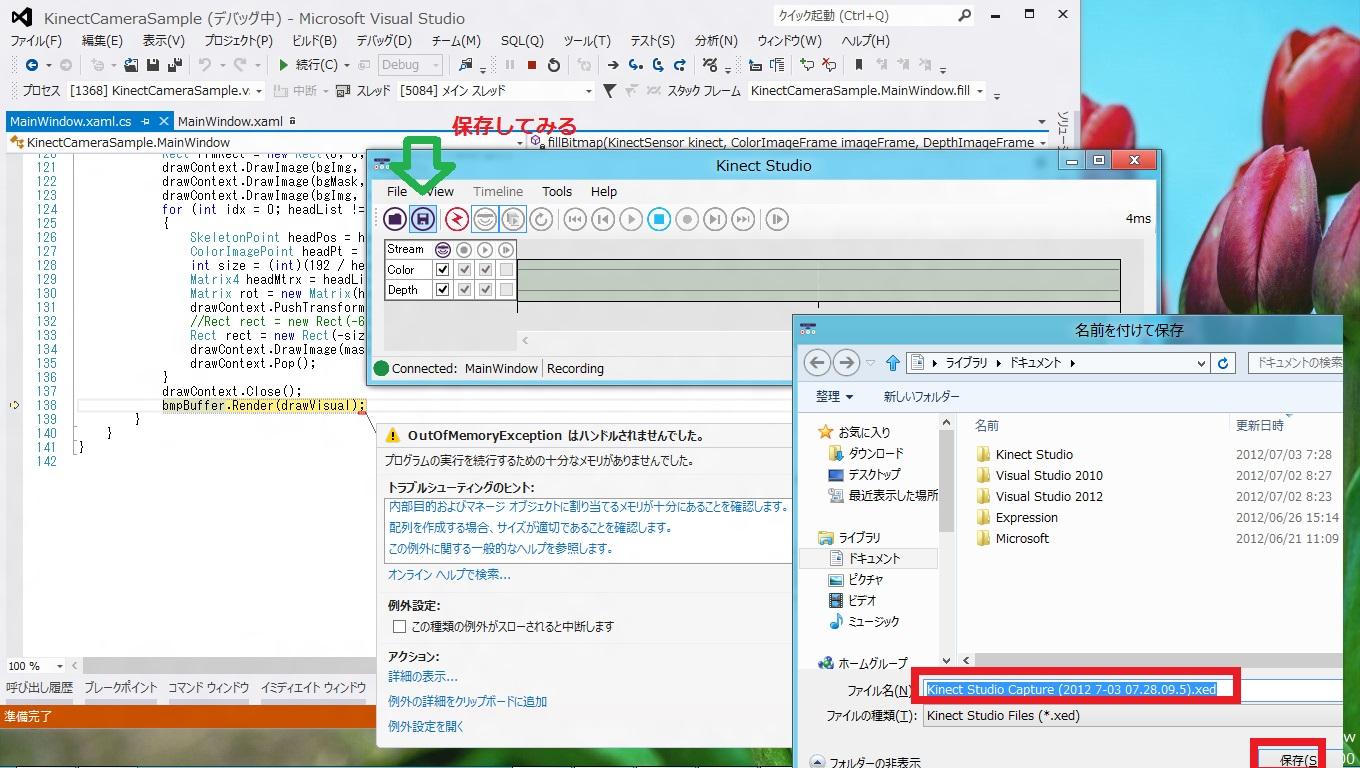Jump to start in Kinect Studio playback
The image size is (1360, 768).
pyautogui.click(x=575, y=219)
